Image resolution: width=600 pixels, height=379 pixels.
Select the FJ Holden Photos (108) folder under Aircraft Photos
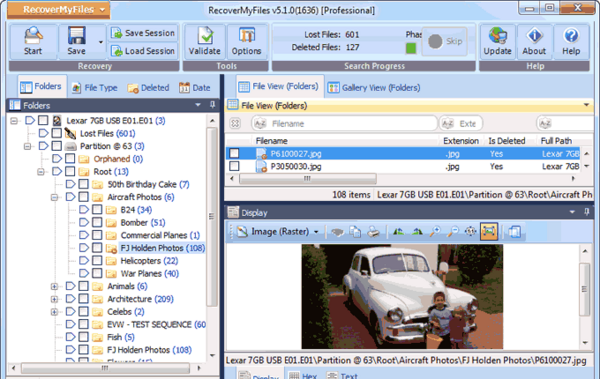(162, 248)
